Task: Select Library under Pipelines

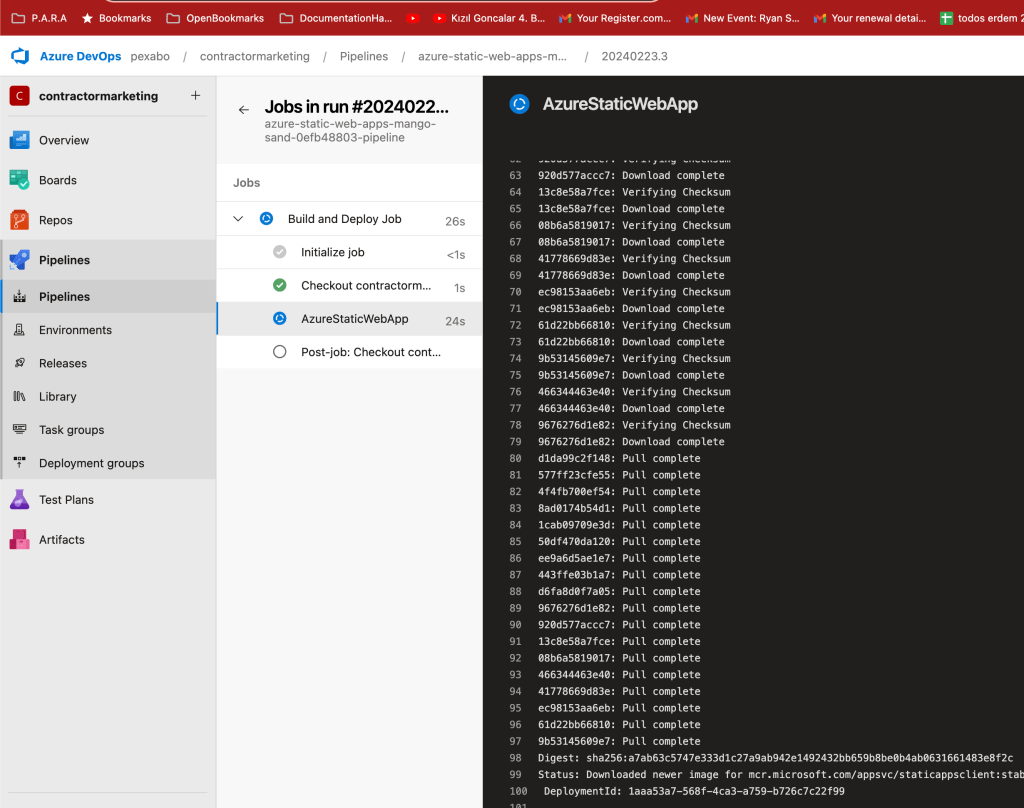Action: click(57, 396)
